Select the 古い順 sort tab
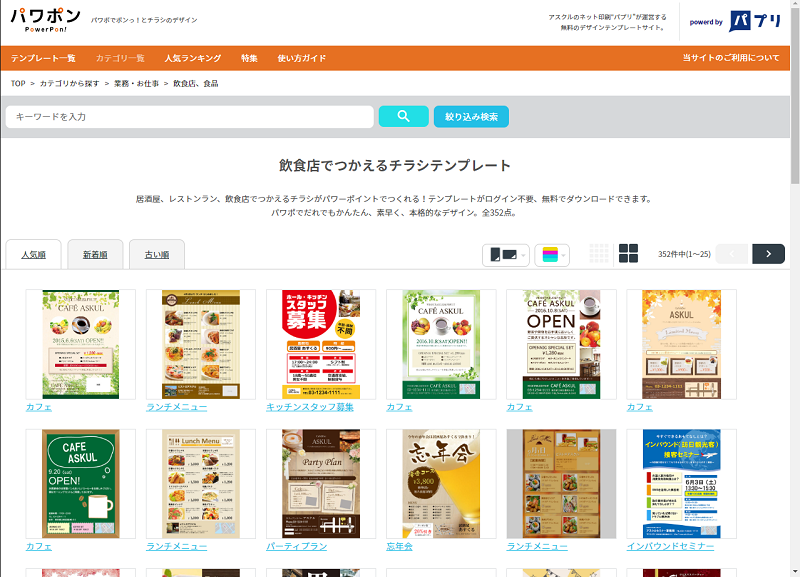 157,255
